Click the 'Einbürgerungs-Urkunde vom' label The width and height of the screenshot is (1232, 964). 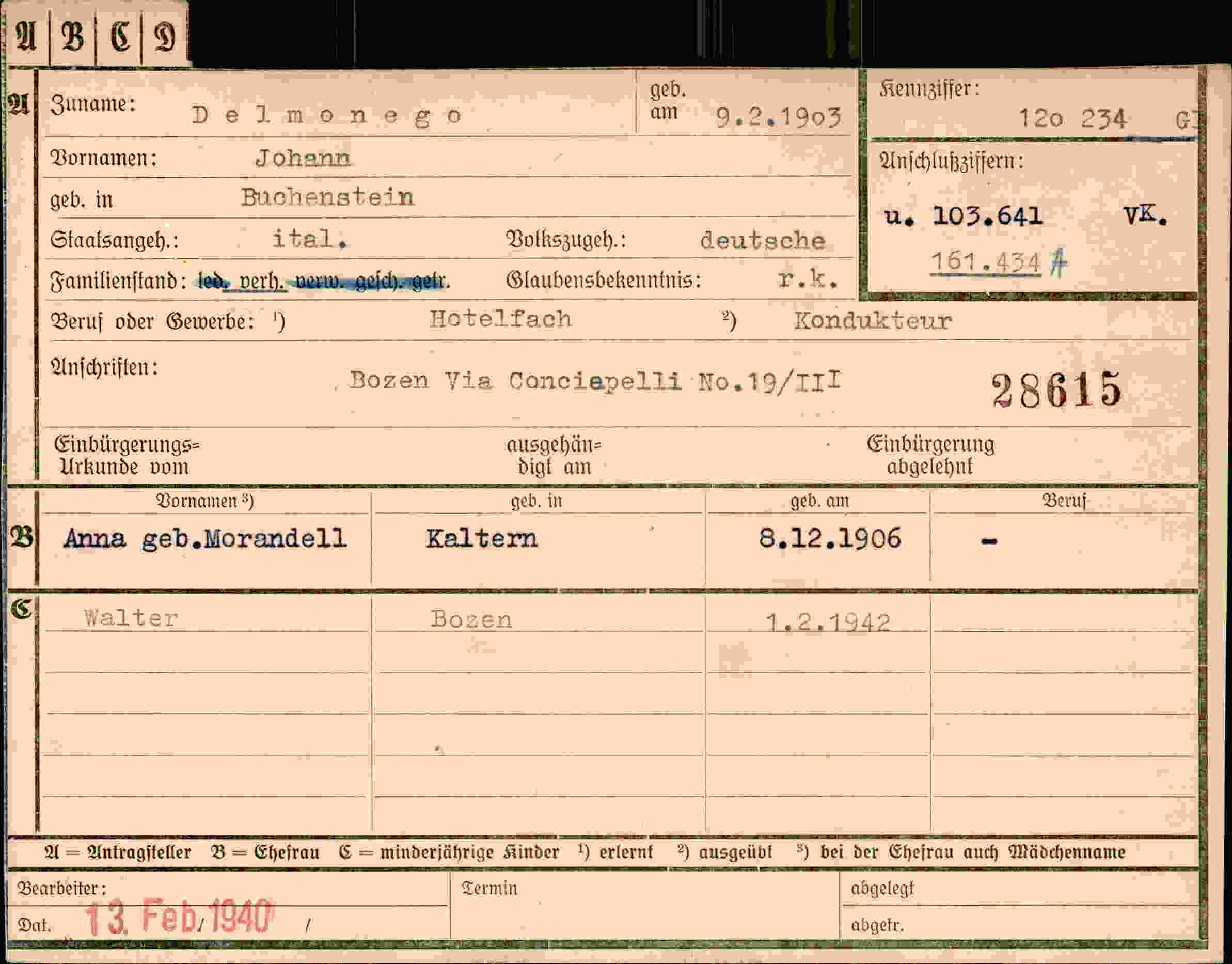pyautogui.click(x=127, y=456)
